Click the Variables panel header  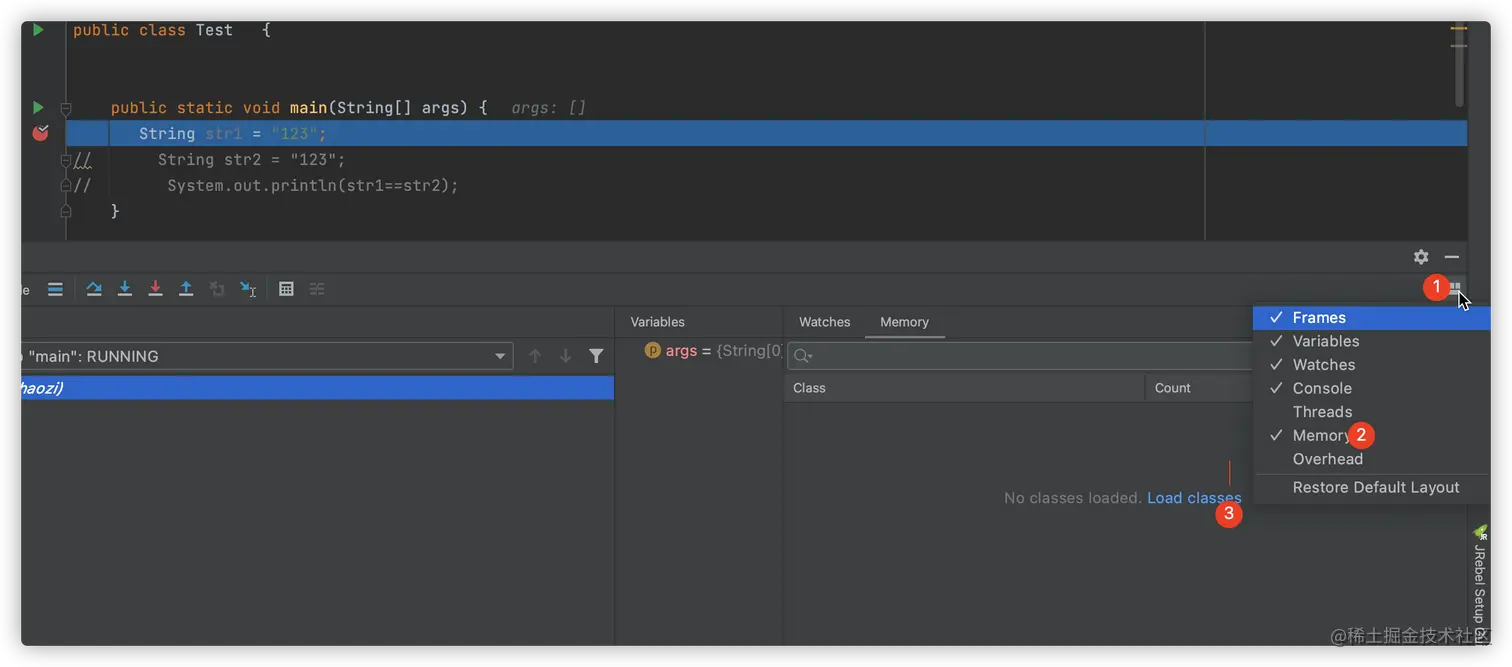(657, 322)
